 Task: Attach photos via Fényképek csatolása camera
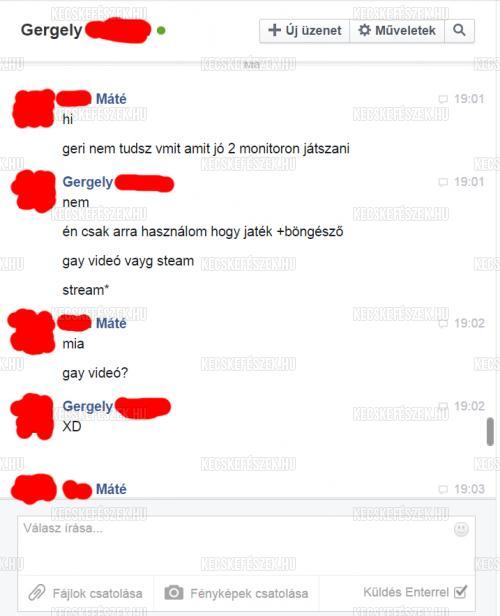pos(236,593)
